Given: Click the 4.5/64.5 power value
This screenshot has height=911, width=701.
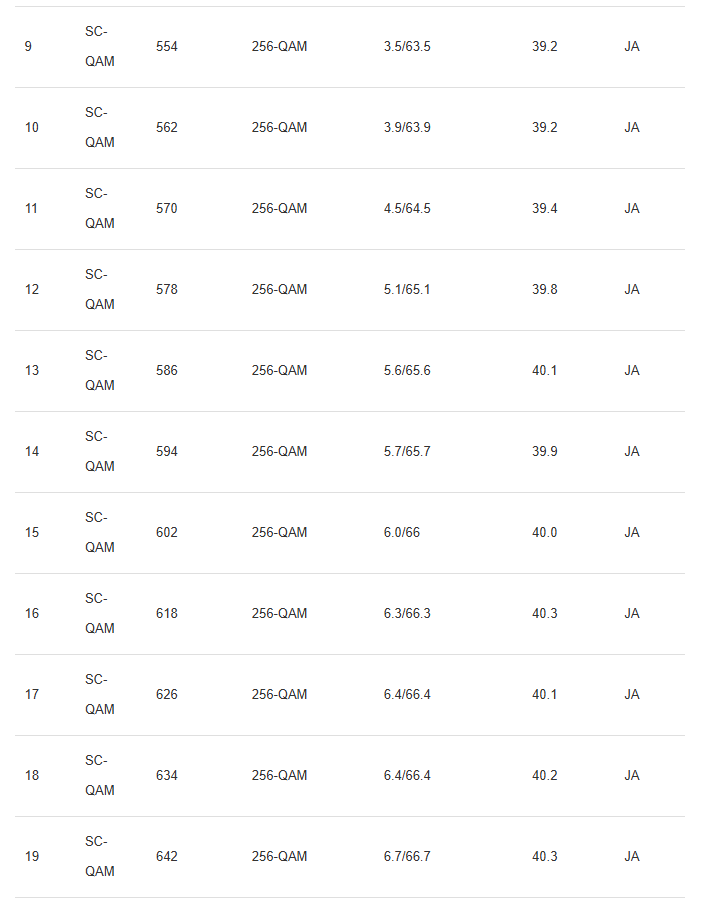Looking at the screenshot, I should (x=407, y=209).
